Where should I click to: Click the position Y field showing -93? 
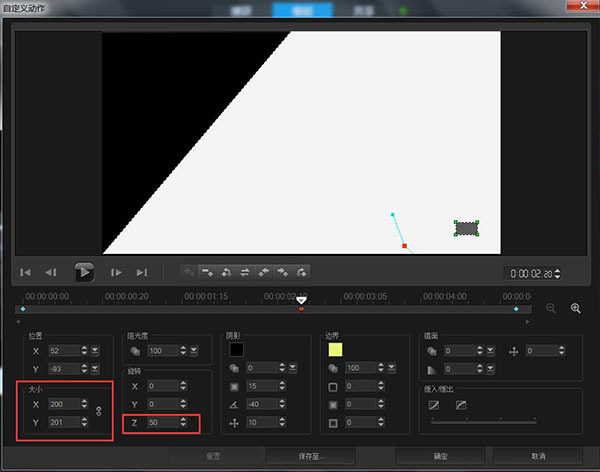tap(64, 369)
